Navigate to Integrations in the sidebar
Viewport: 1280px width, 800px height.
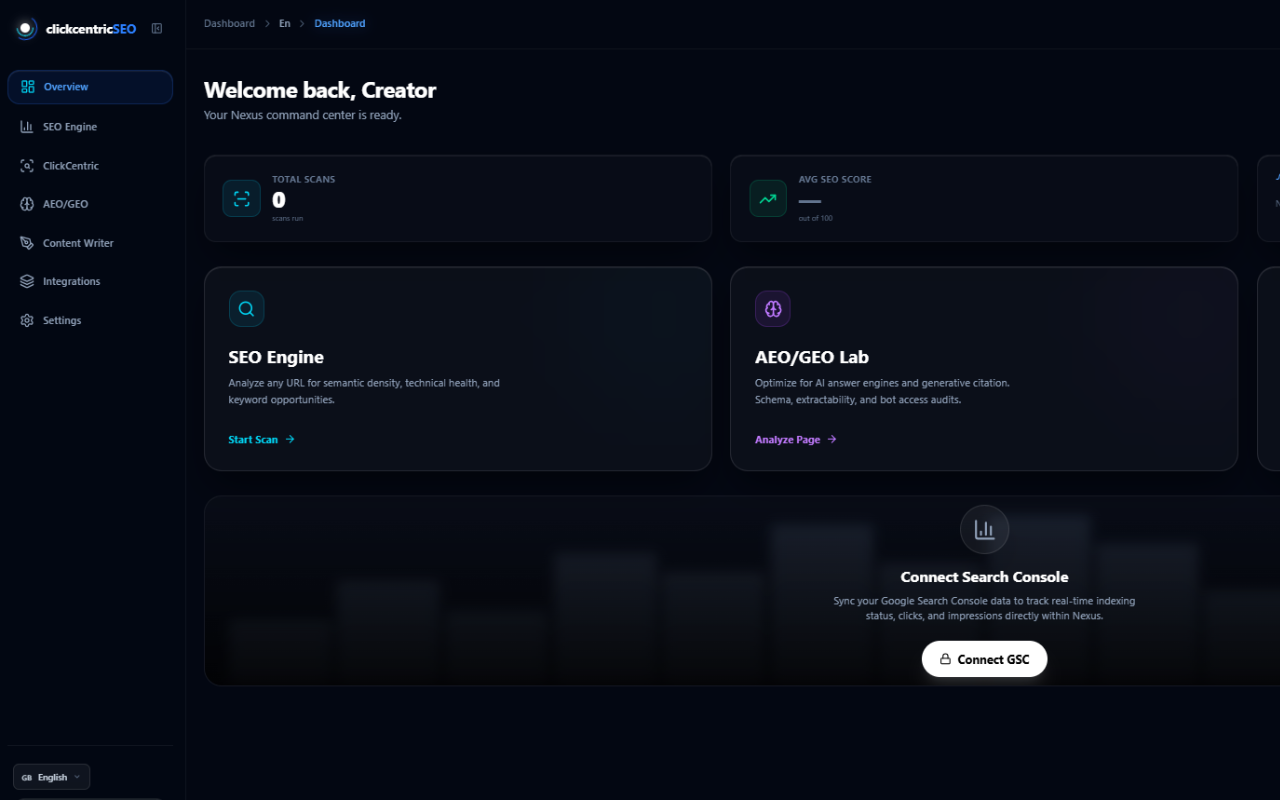tap(90, 282)
